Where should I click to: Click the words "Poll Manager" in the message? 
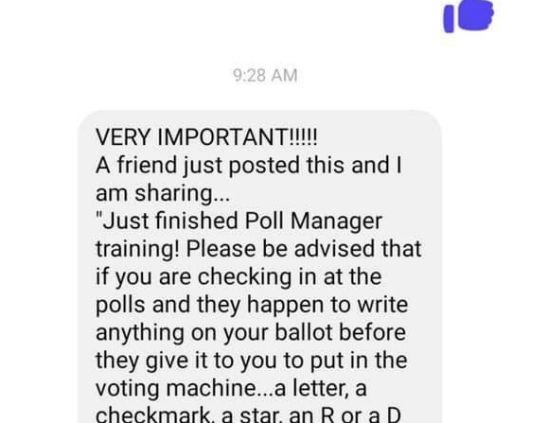[x=313, y=221]
